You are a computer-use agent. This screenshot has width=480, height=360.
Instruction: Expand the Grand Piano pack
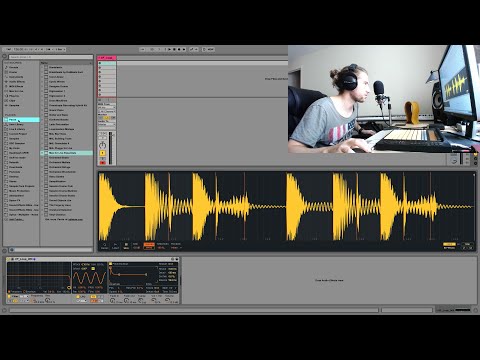(42, 110)
